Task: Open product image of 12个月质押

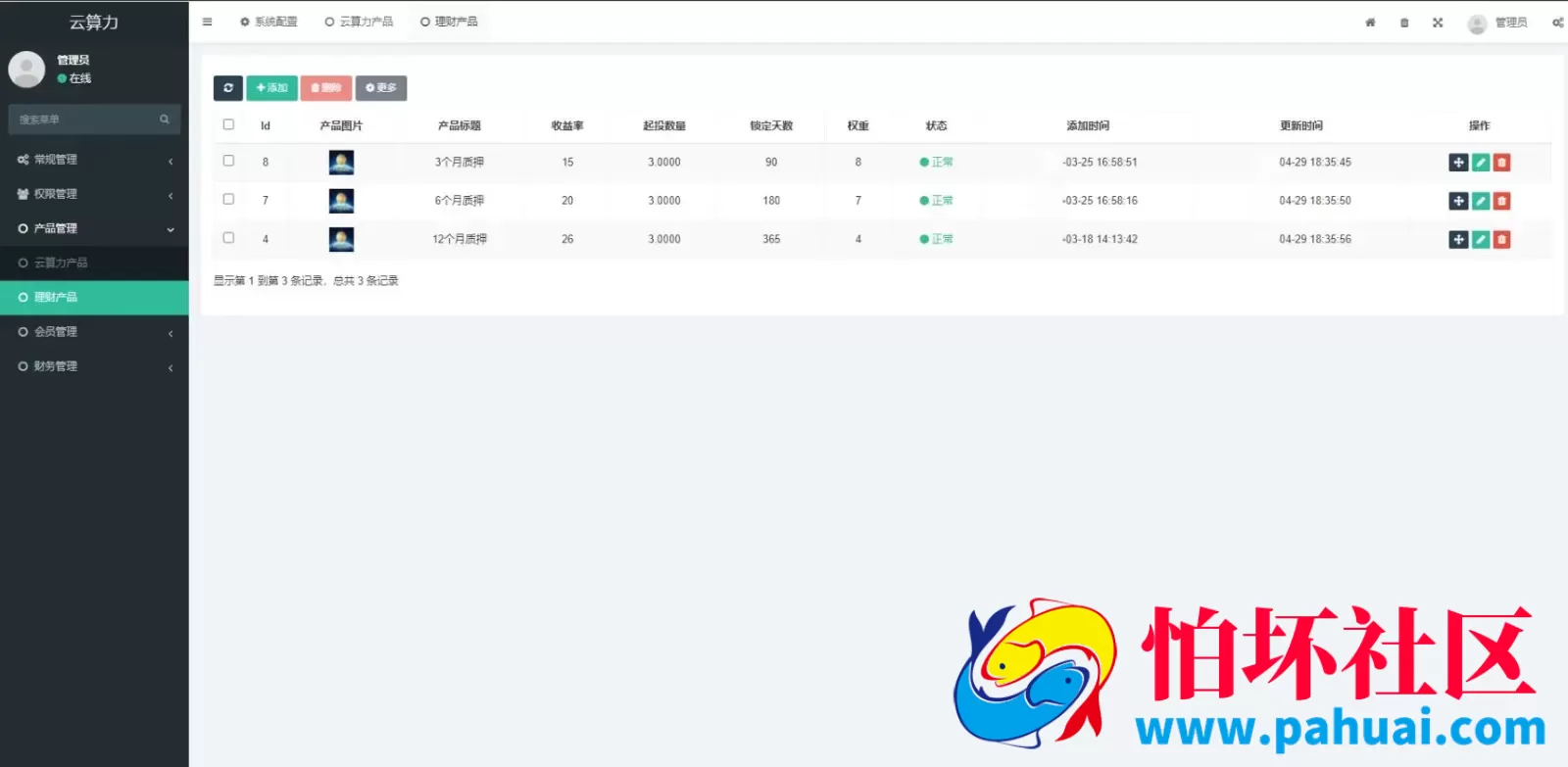Action: (341, 239)
